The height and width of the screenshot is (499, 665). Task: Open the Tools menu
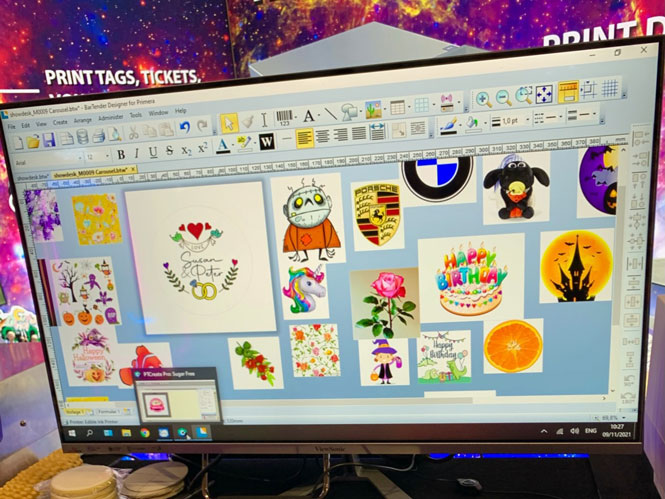pos(135,115)
